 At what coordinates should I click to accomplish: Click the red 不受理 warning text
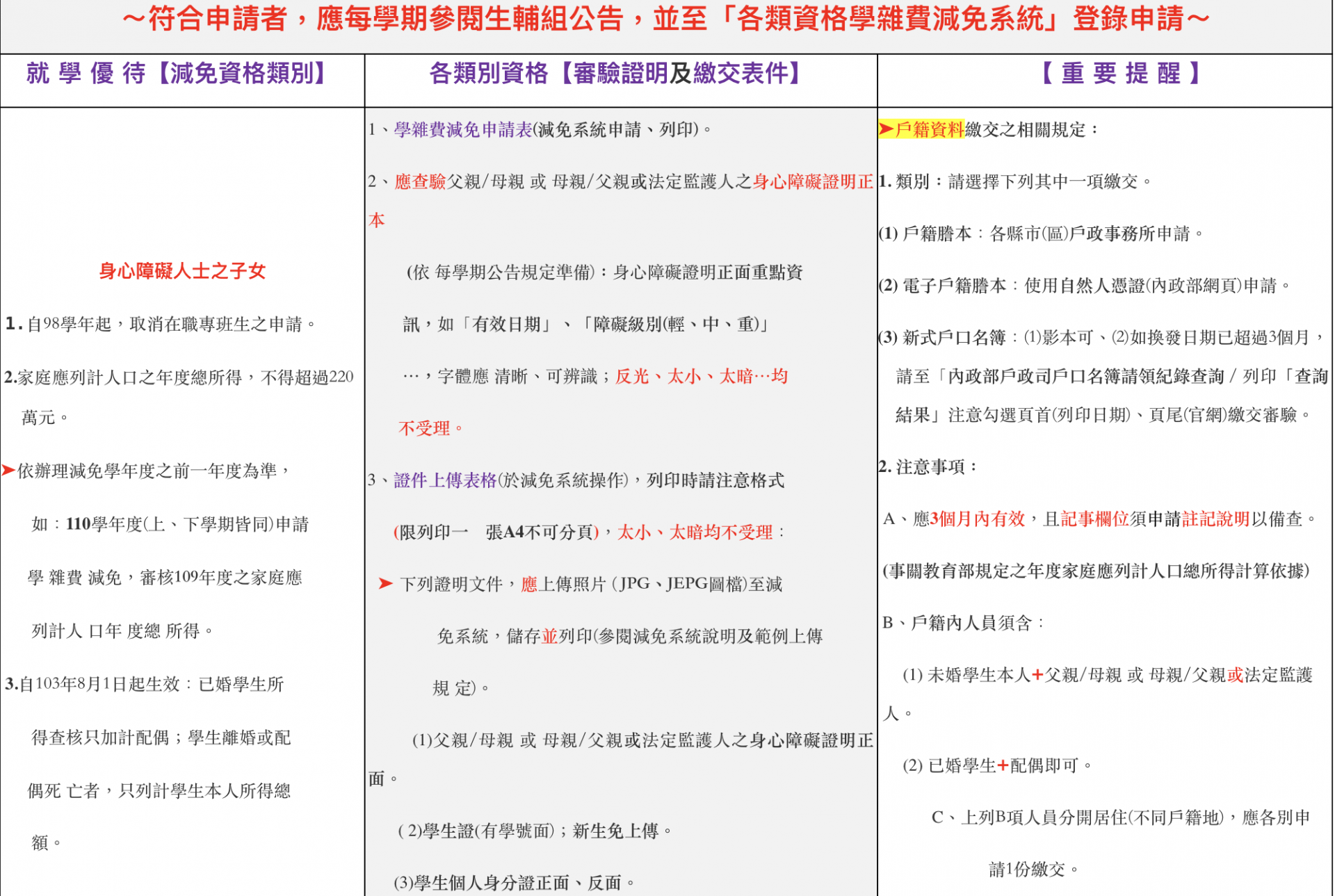425,428
